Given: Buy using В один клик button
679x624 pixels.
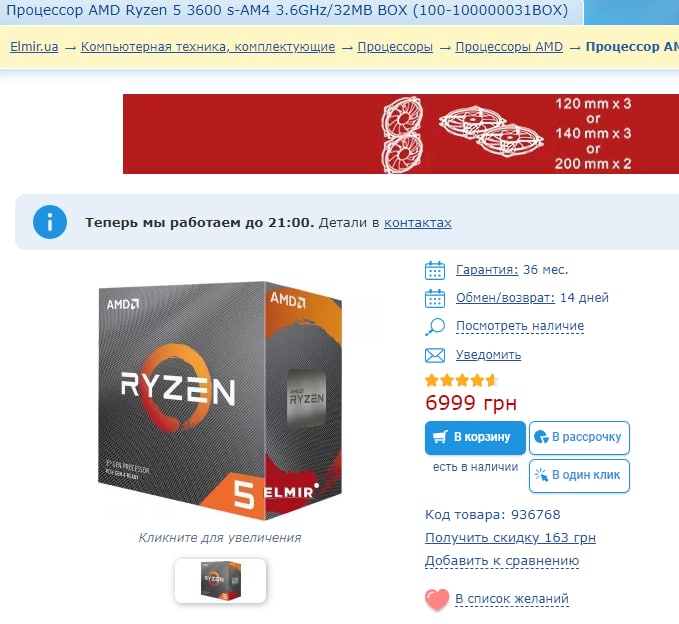Looking at the screenshot, I should pyautogui.click(x=579, y=476).
